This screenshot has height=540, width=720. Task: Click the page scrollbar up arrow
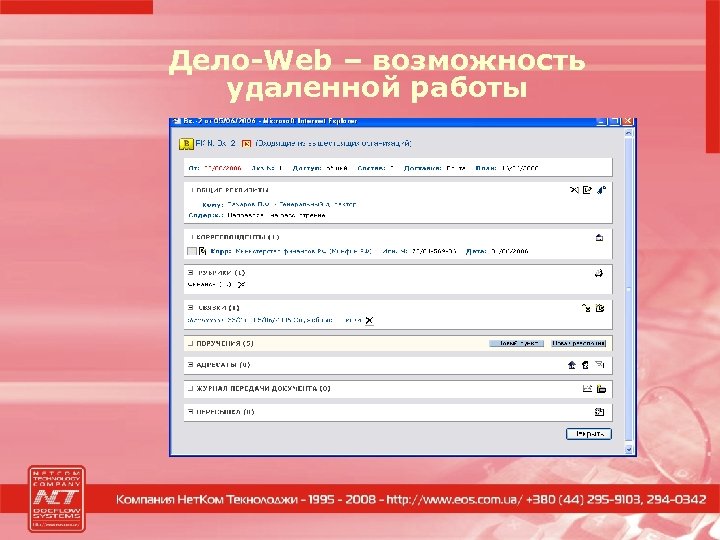point(629,133)
